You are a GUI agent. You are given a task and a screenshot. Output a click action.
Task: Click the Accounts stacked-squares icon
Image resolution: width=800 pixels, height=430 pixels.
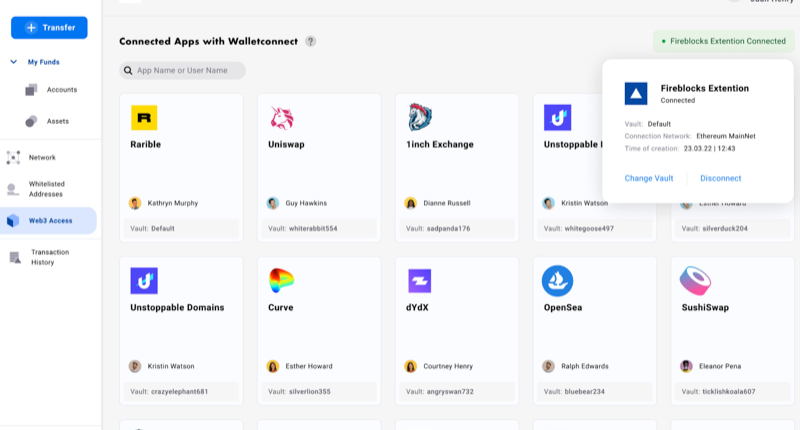(x=31, y=90)
